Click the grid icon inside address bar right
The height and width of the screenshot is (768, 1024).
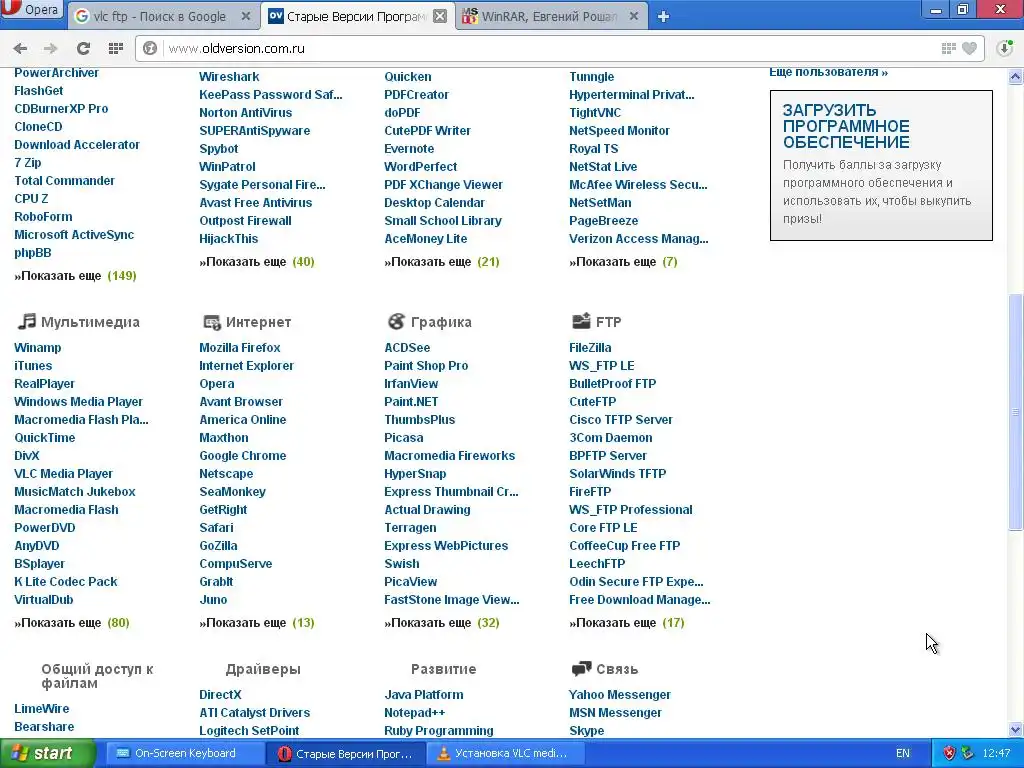[948, 48]
